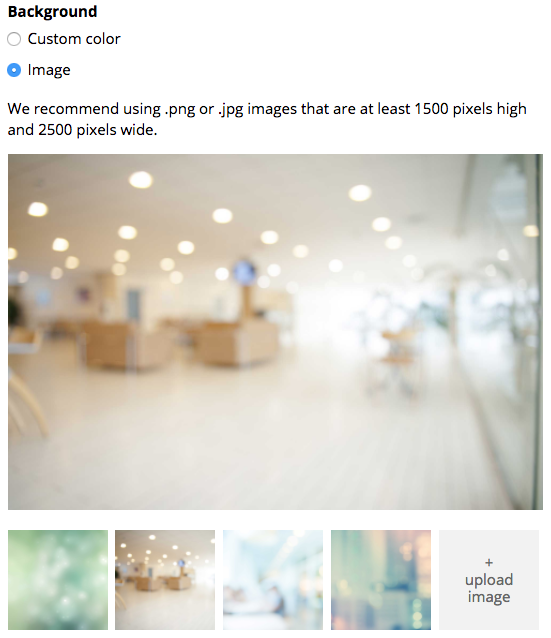Click the blurred figure in blue thumbnail

click(x=277, y=600)
